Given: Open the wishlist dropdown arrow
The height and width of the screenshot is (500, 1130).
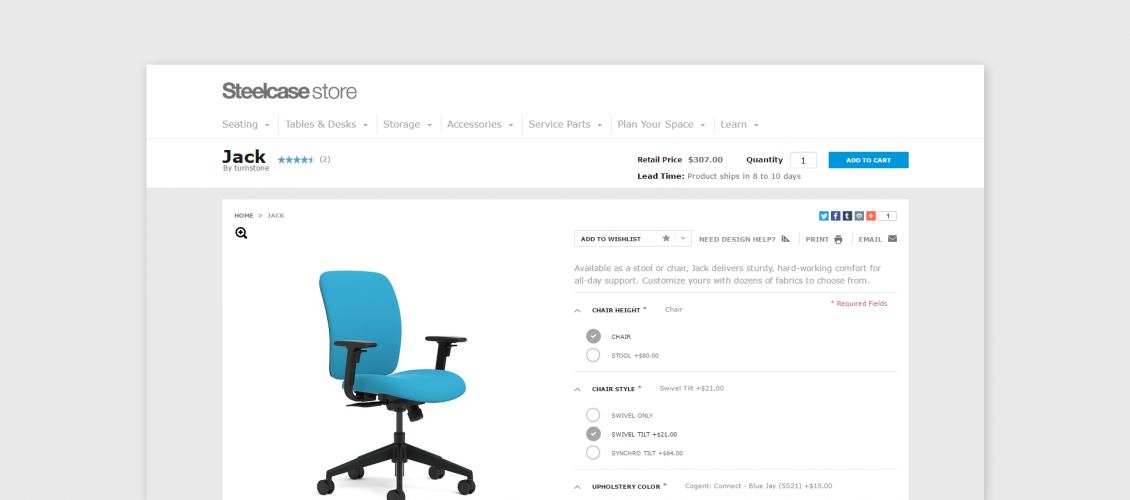Looking at the screenshot, I should [x=683, y=238].
